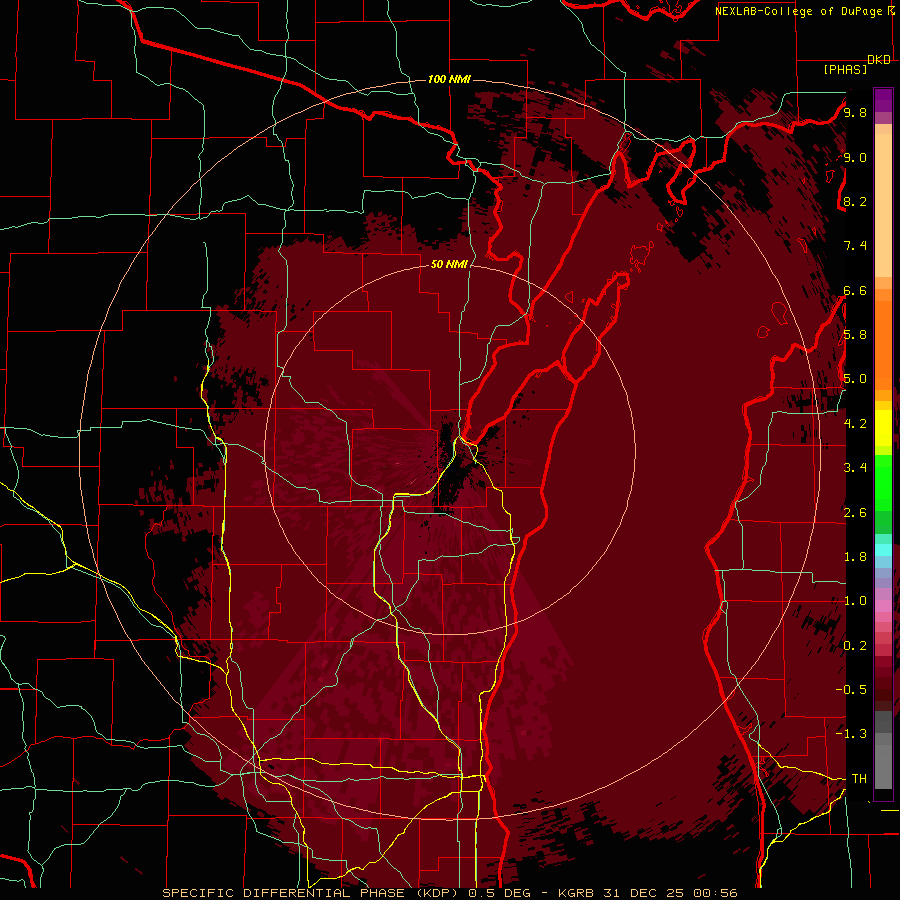Click the bright green color bar segment
The image size is (900, 900).
[x=883, y=483]
